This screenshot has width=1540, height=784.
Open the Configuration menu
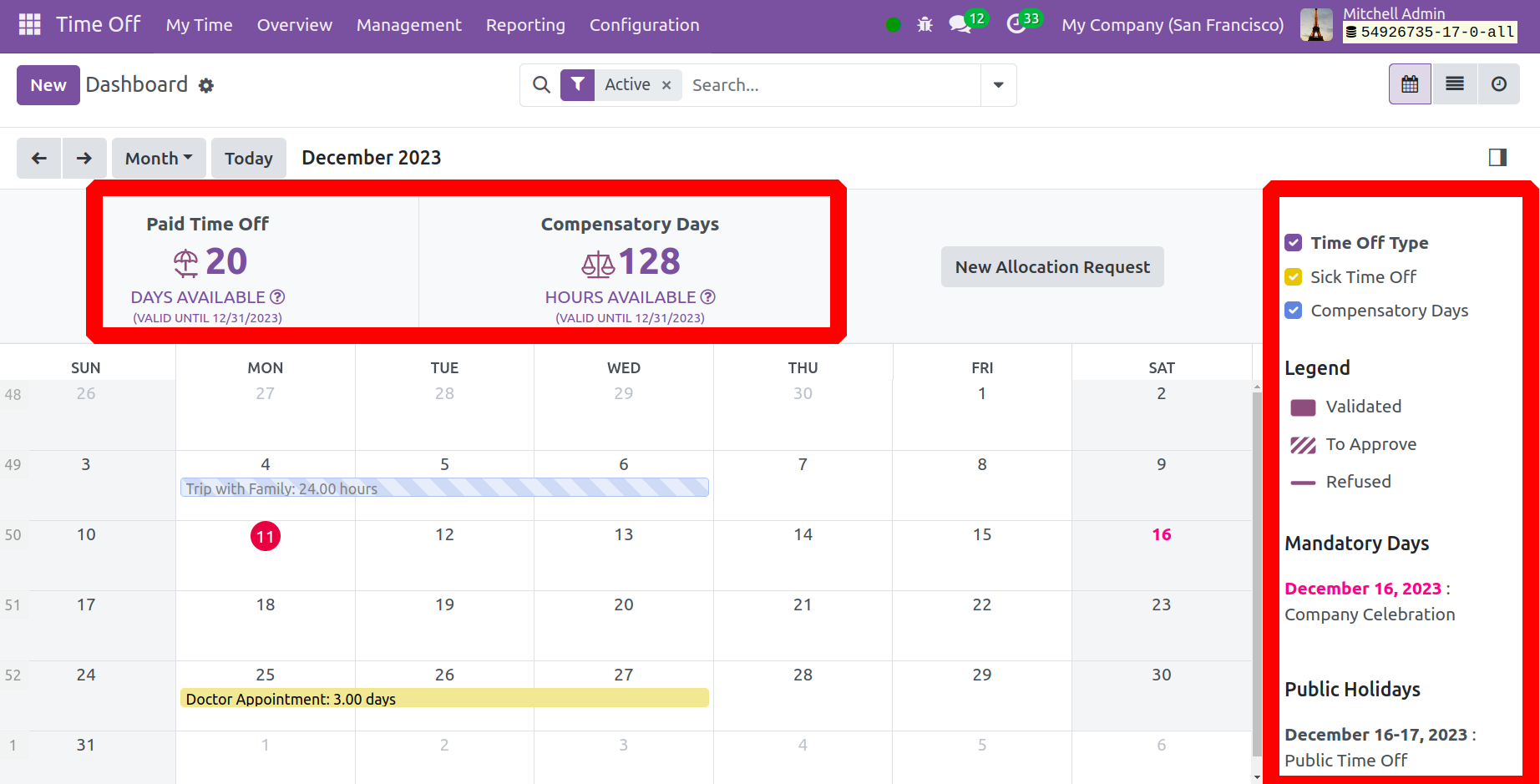click(644, 25)
